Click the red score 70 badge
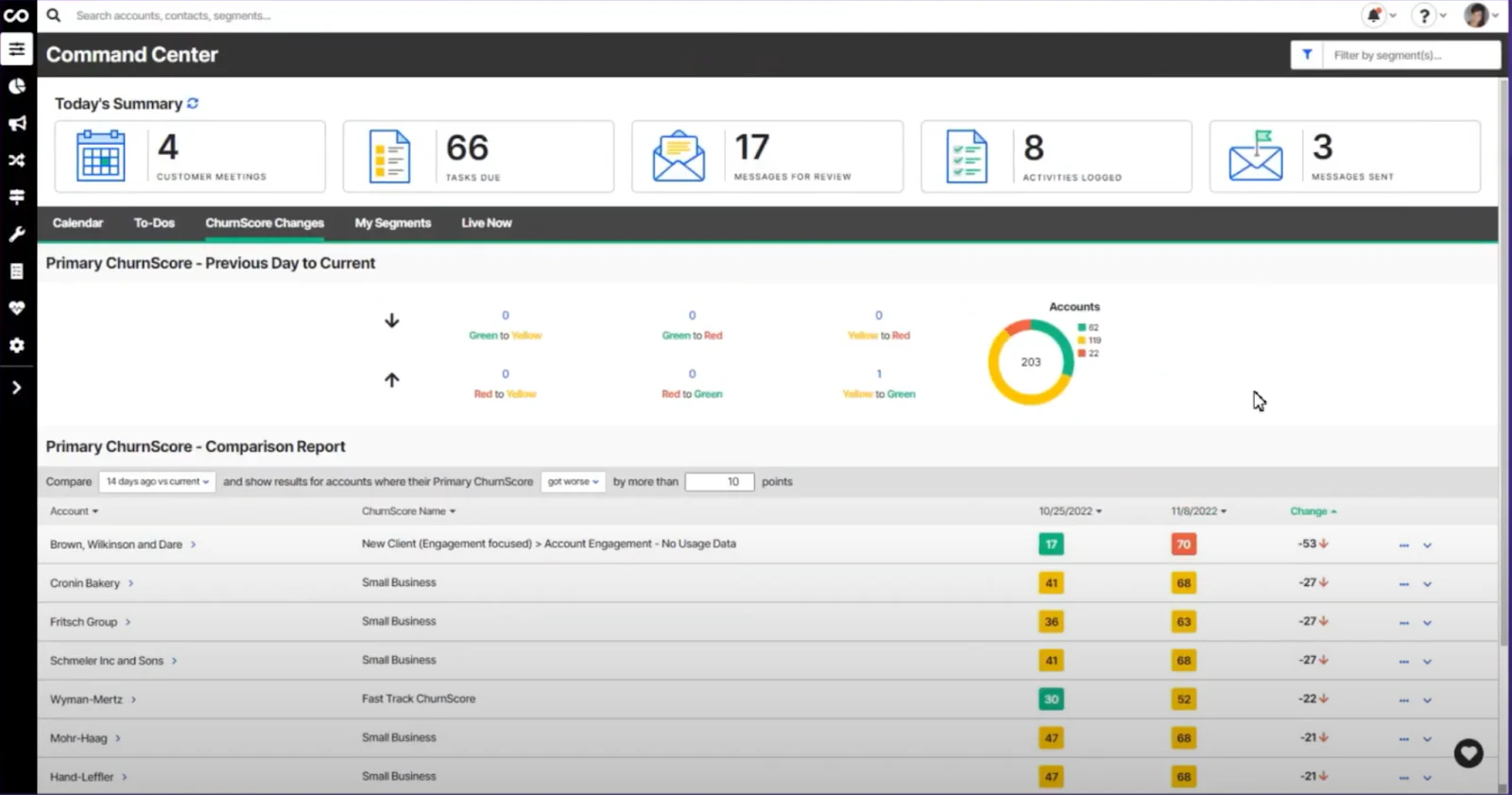Image resolution: width=1512 pixels, height=795 pixels. click(1183, 544)
